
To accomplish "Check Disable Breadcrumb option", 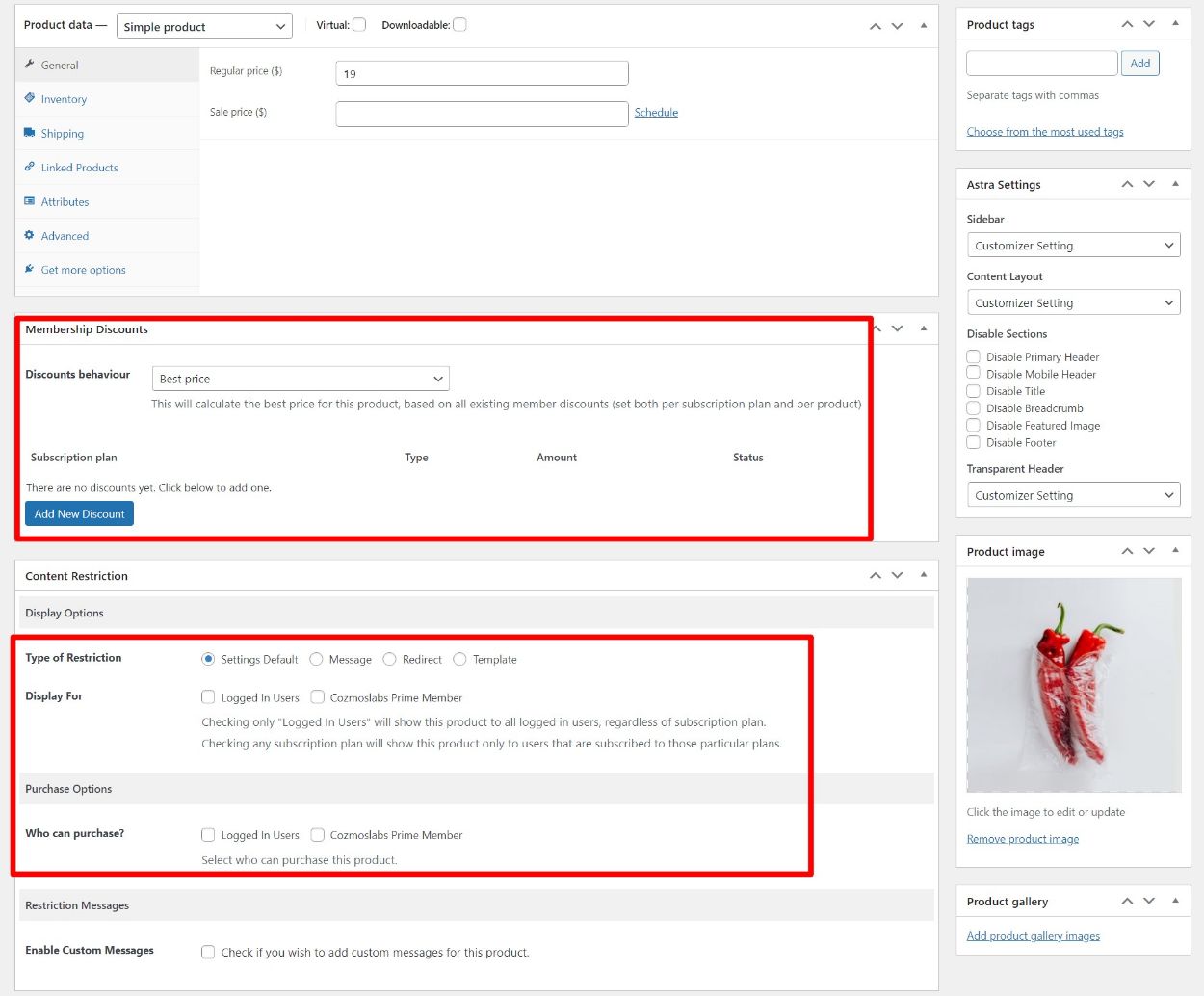I will [974, 407].
